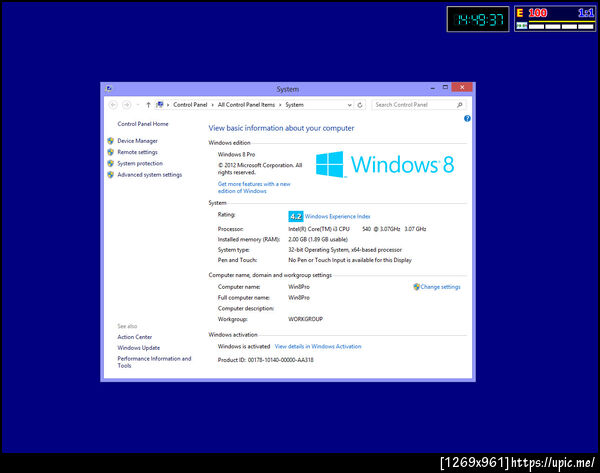Select System breadcrumb in address bar
The image size is (600, 473).
(x=294, y=104)
